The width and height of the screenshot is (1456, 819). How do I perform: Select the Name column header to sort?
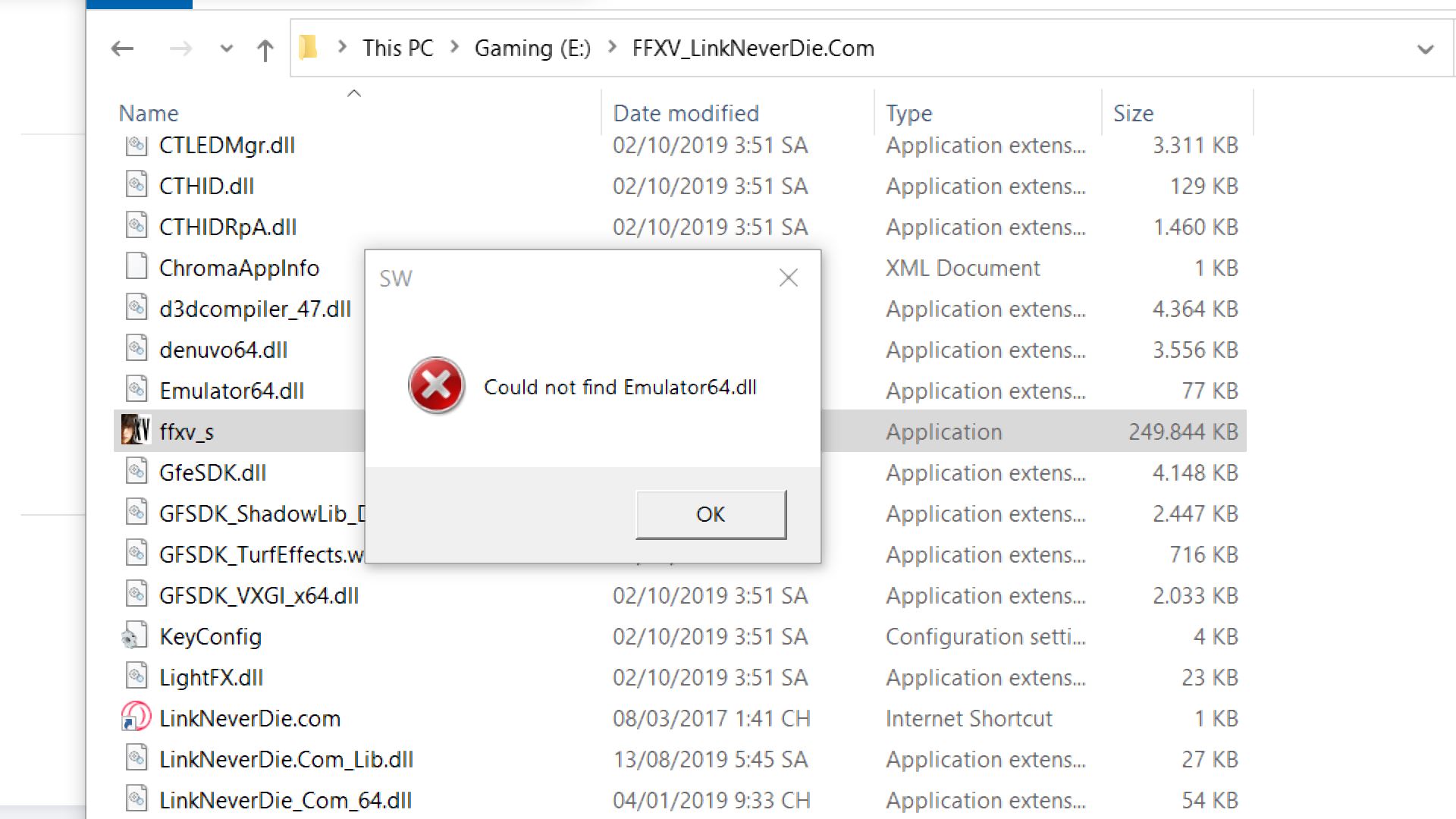click(148, 113)
